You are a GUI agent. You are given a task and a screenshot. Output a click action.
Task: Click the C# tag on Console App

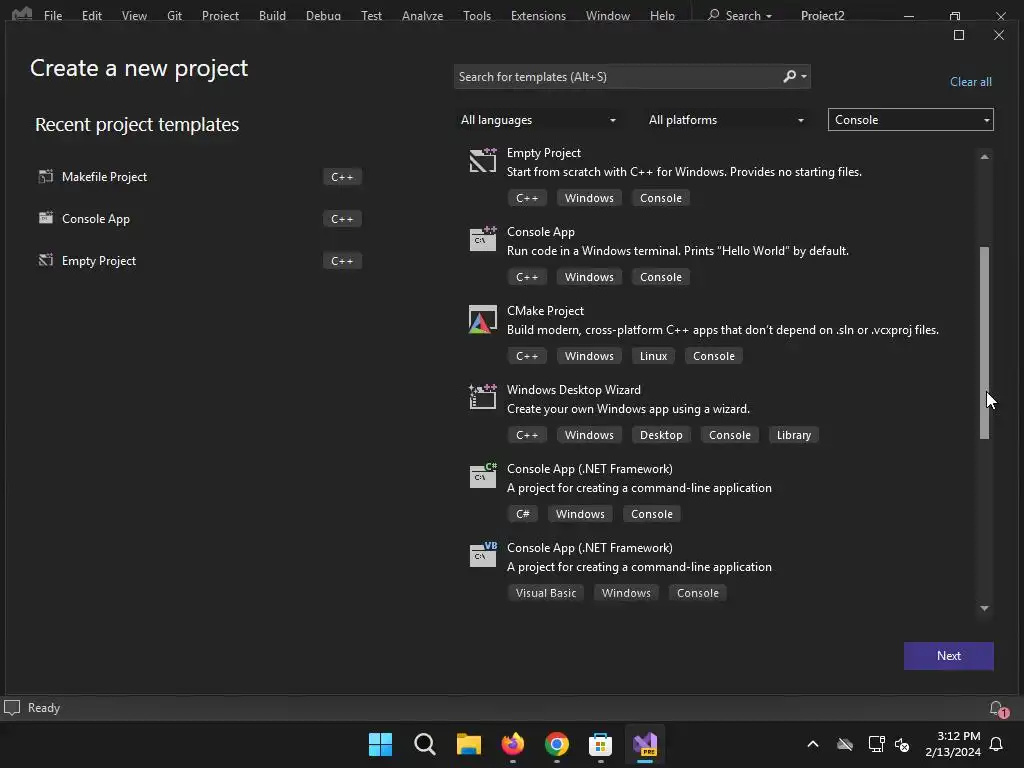522,514
